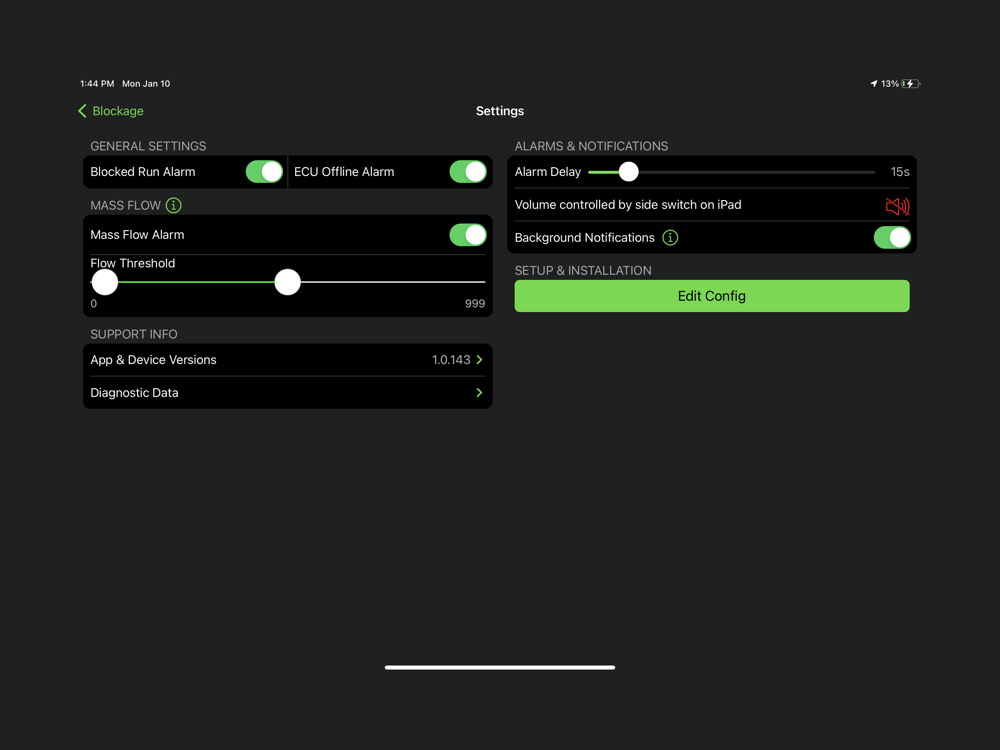Click the iPad home indicator bar
This screenshot has width=1000, height=750.
[500, 668]
